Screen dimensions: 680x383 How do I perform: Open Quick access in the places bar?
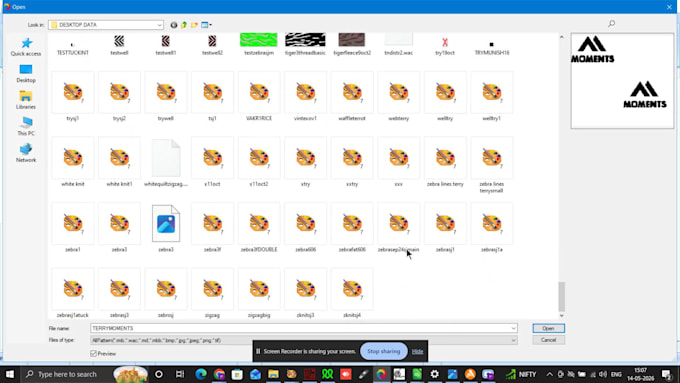click(x=26, y=47)
